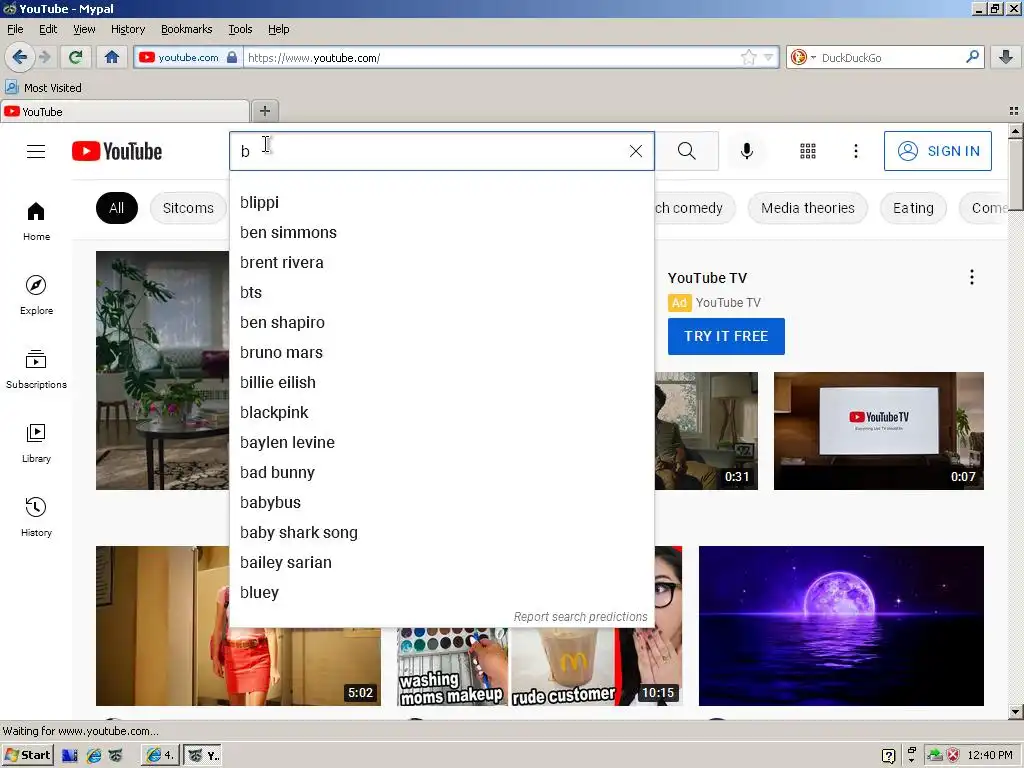The height and width of the screenshot is (768, 1024).
Task: Start voice search with the microphone icon
Action: click(x=746, y=152)
